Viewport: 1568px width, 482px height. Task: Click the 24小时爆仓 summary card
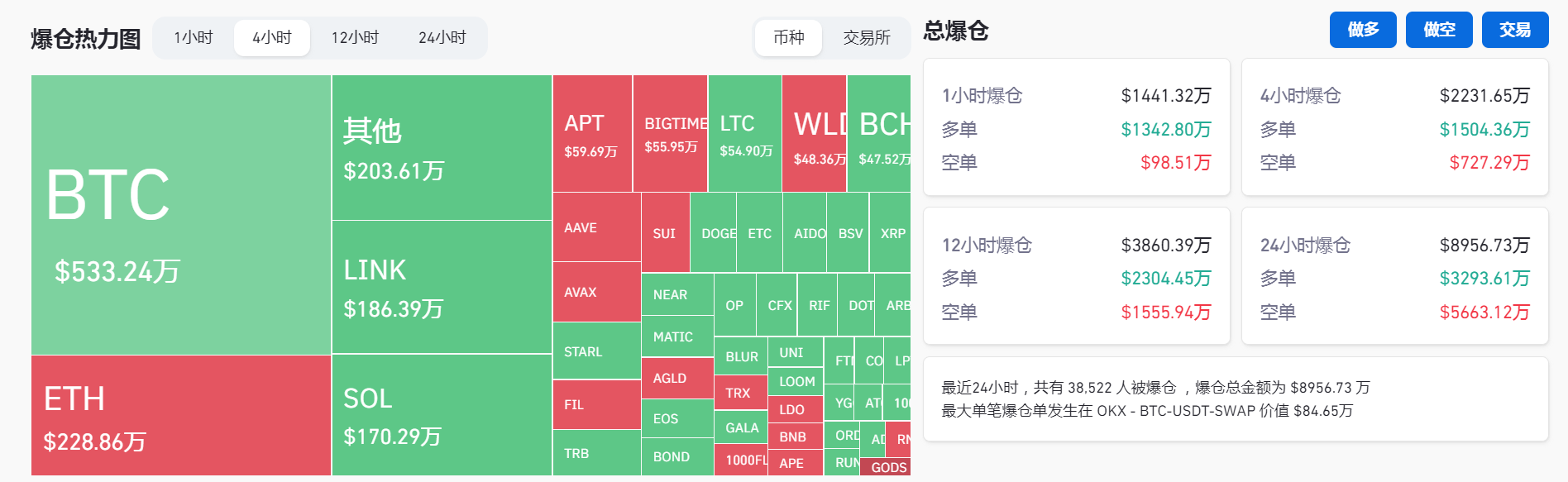pyautogui.click(x=1395, y=277)
